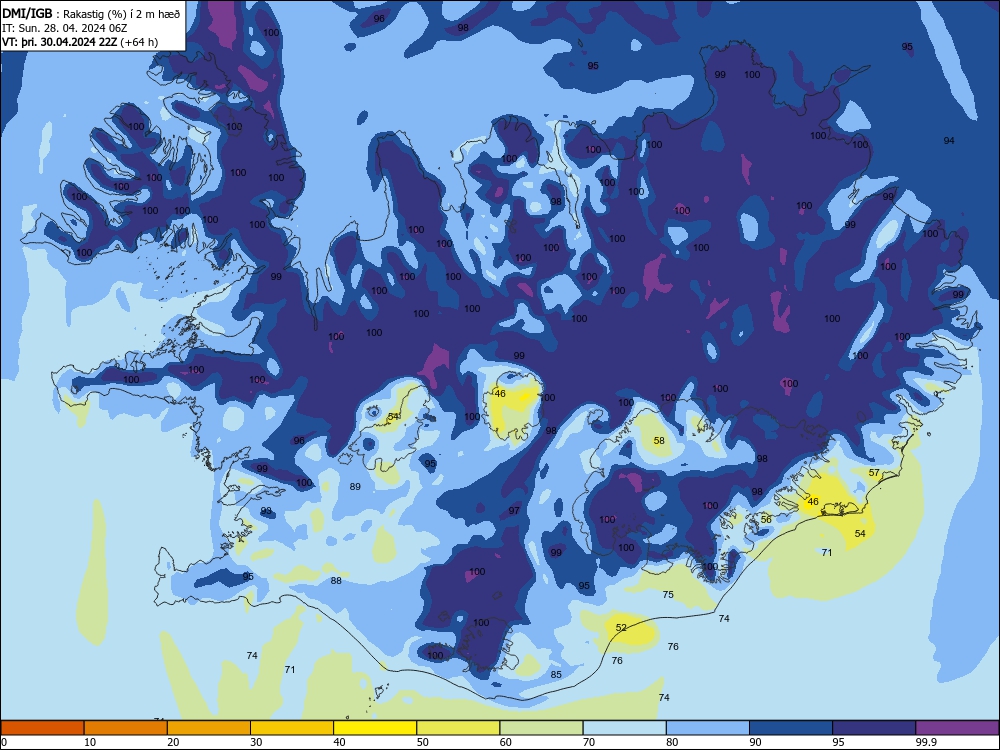The height and width of the screenshot is (750, 1000).
Task: Click the '30' legend tick label
Action: point(256,742)
